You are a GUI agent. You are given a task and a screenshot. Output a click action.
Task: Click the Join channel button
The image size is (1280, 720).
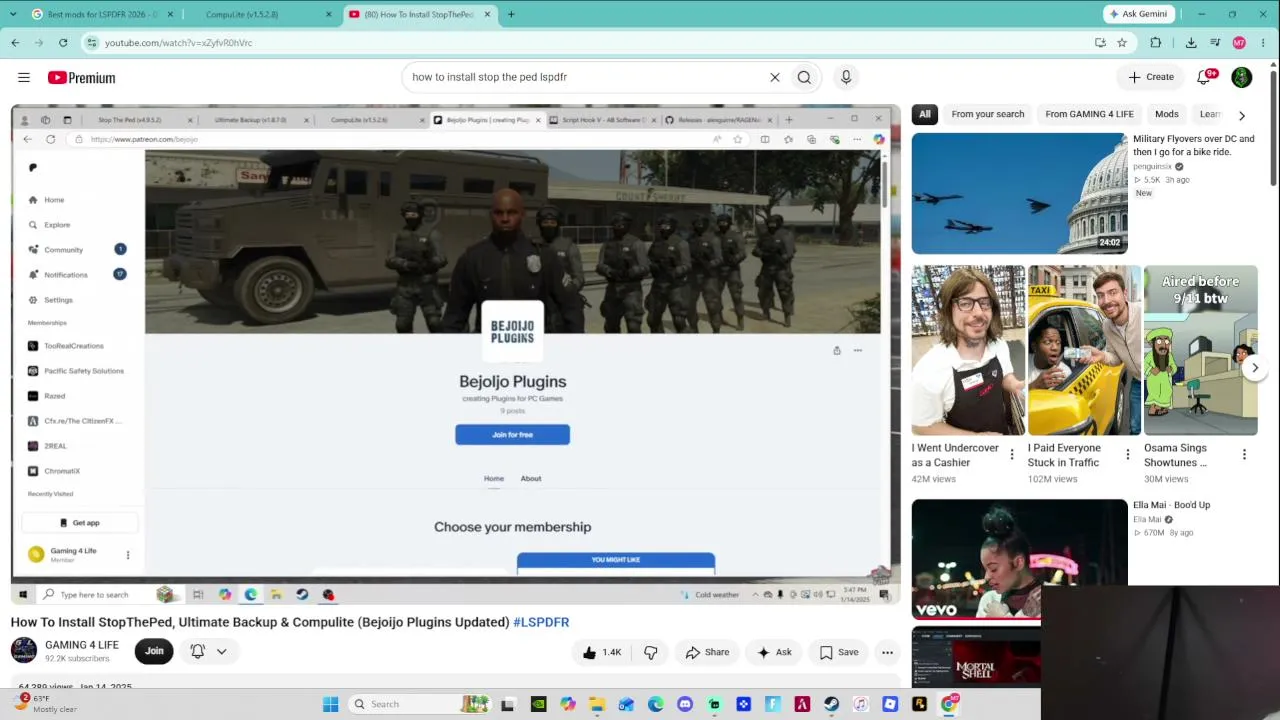(x=154, y=651)
